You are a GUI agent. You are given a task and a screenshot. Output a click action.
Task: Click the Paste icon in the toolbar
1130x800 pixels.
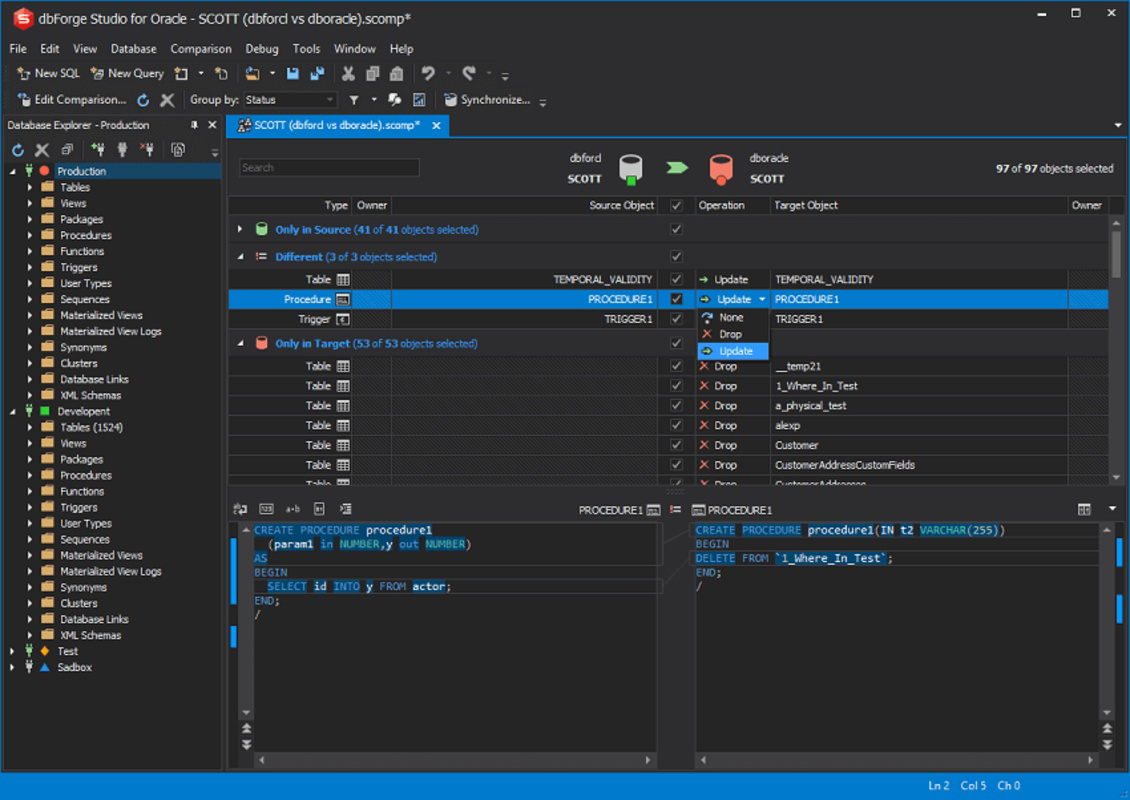[396, 74]
